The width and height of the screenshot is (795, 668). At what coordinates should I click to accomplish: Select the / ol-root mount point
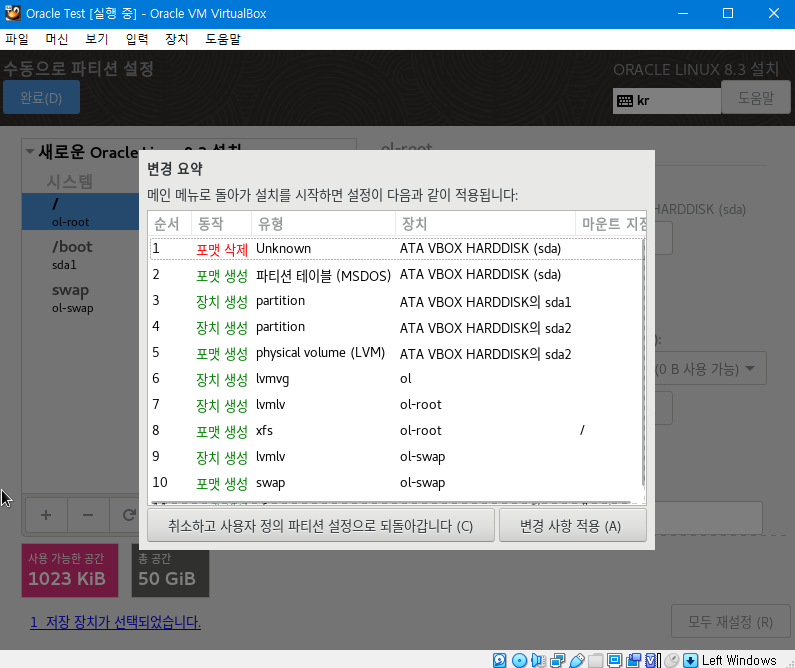tap(80, 211)
